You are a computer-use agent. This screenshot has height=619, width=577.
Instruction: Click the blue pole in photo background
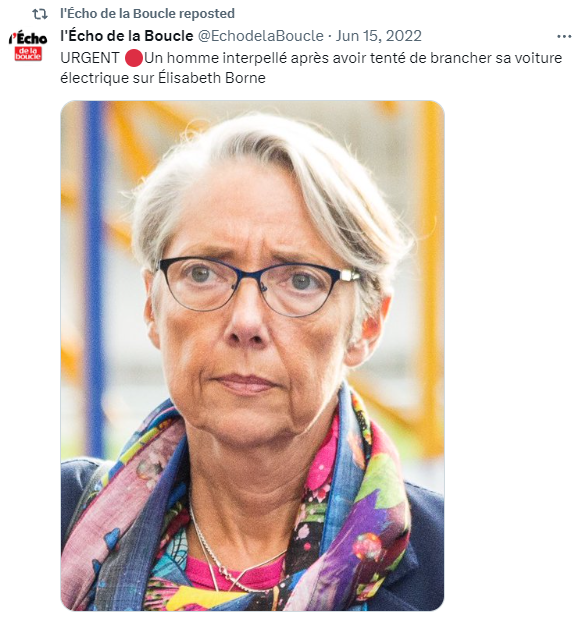(94, 276)
